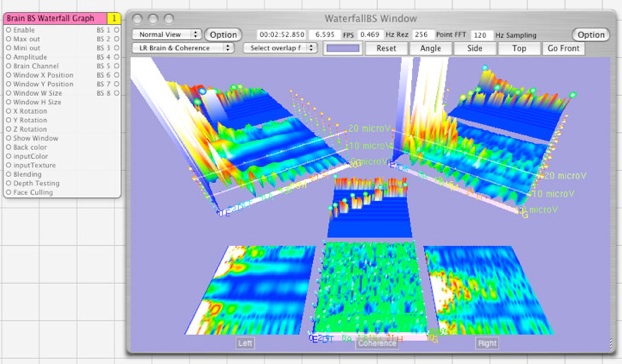Open the Select overlap dropdown
This screenshot has width=622, height=364.
coord(280,48)
